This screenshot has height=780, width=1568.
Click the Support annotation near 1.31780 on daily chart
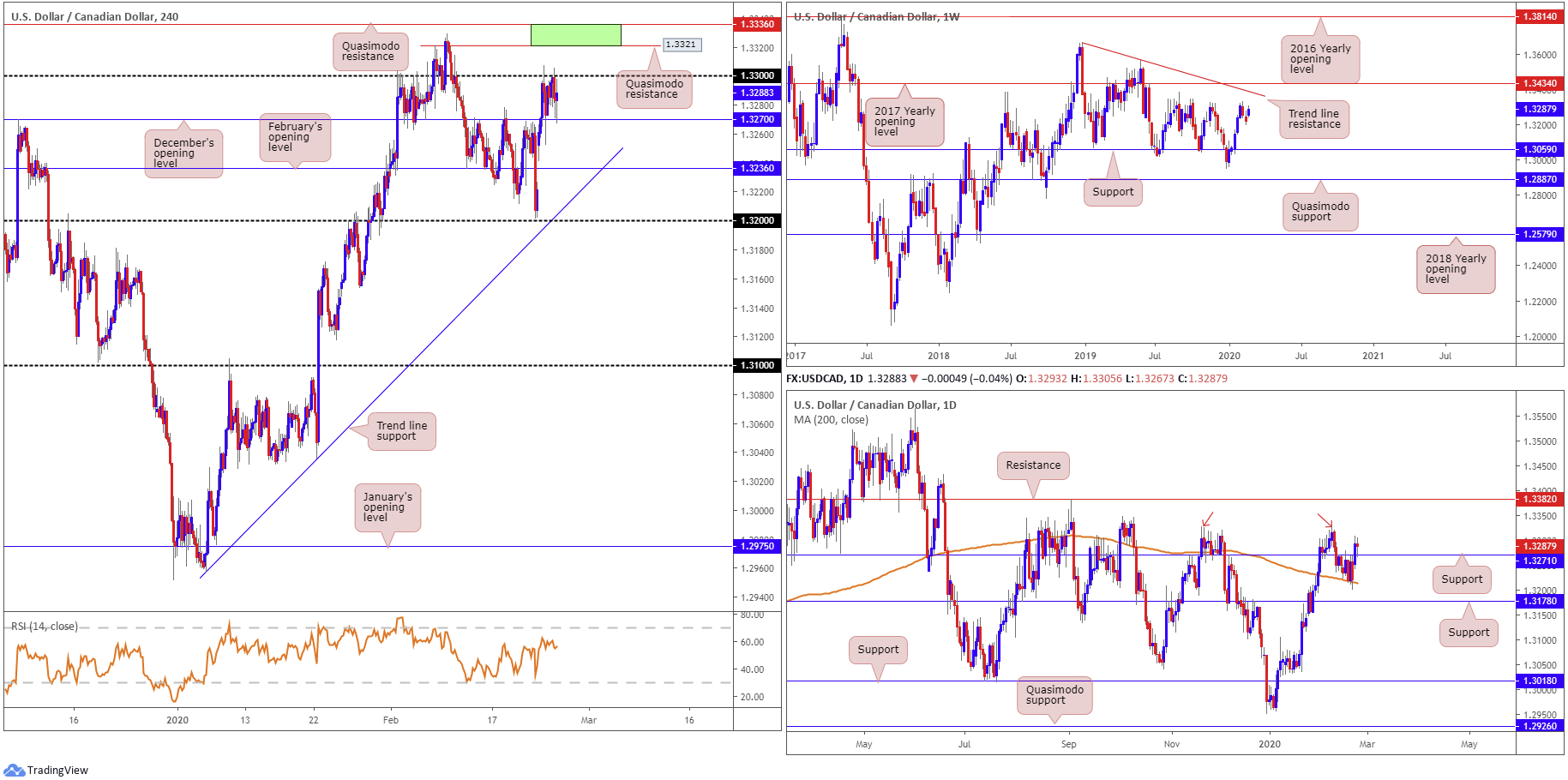click(x=1469, y=633)
